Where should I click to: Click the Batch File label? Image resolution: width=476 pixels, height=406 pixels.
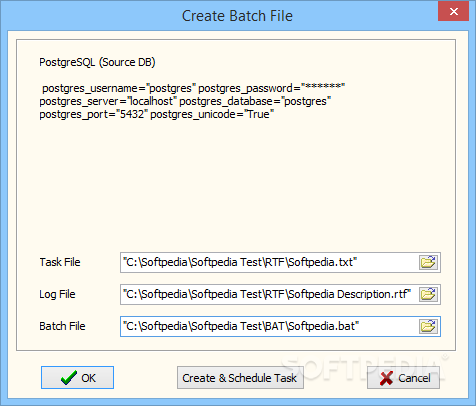[x=62, y=326]
